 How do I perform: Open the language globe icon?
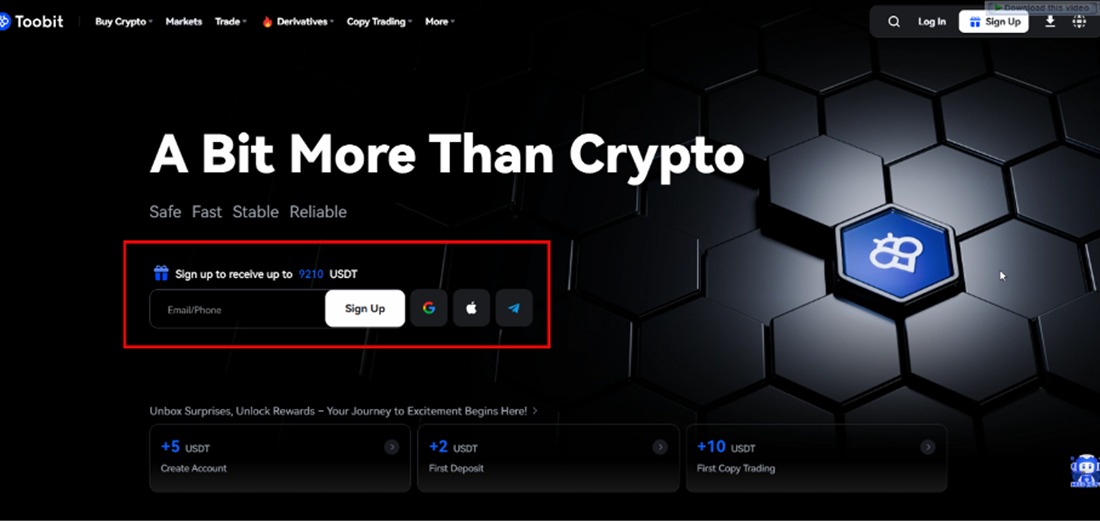[1080, 22]
